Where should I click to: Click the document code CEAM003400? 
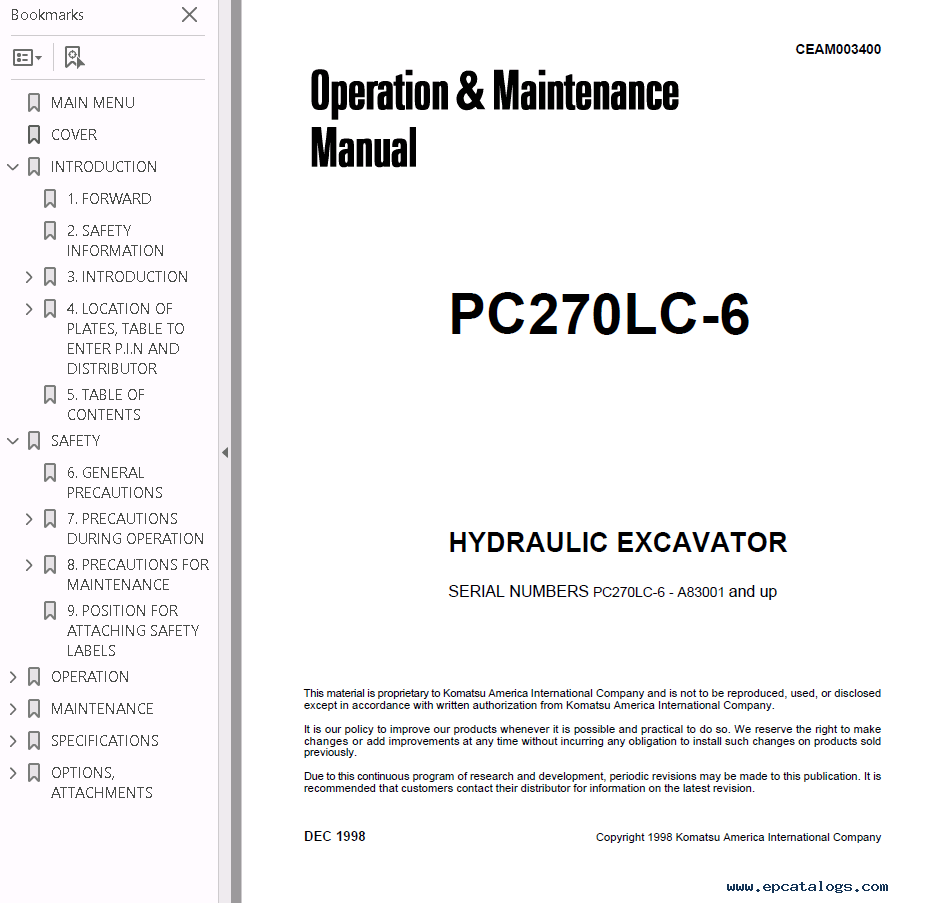tap(838, 49)
